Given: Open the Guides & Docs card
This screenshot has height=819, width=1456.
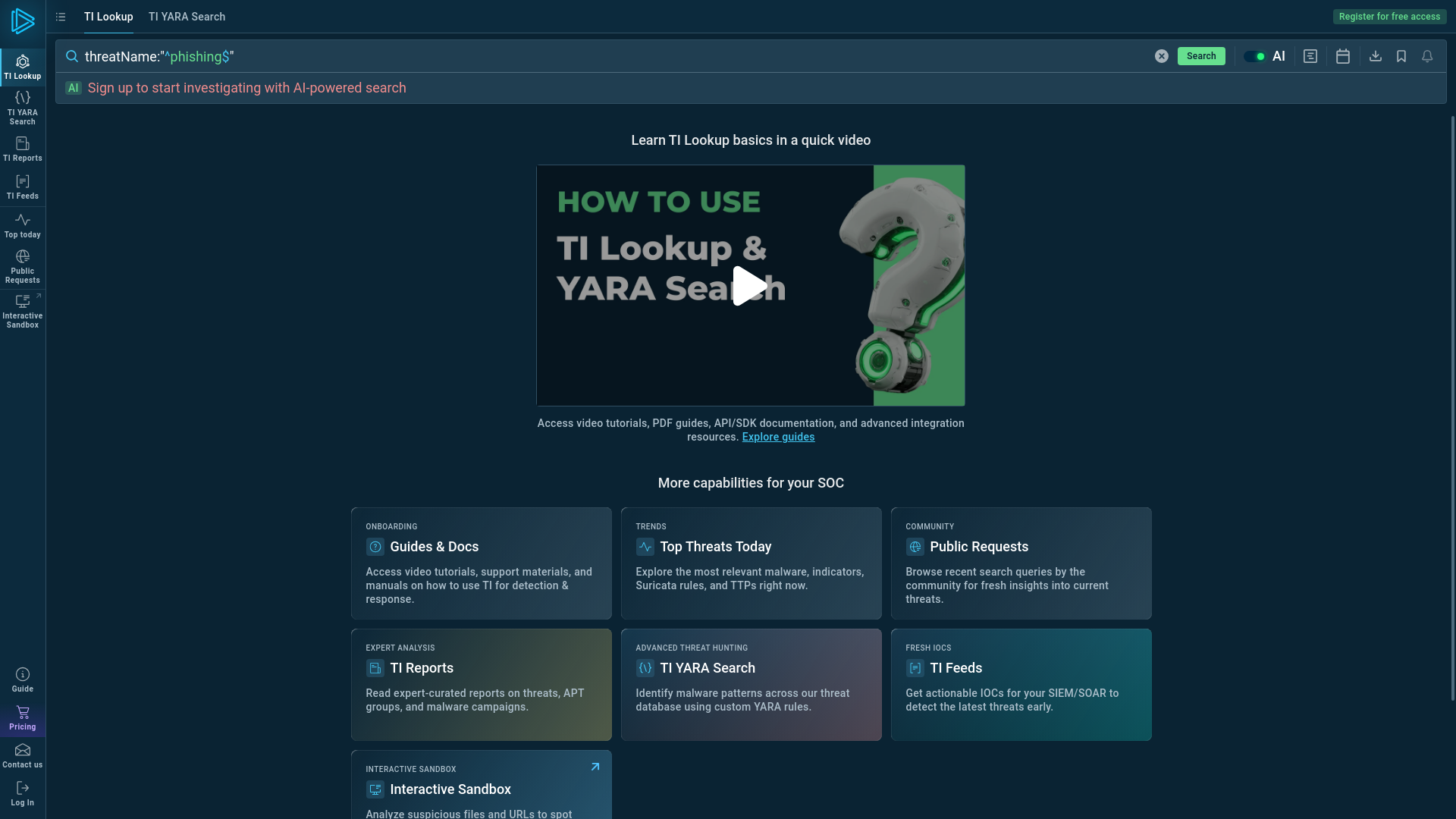Looking at the screenshot, I should (x=481, y=563).
